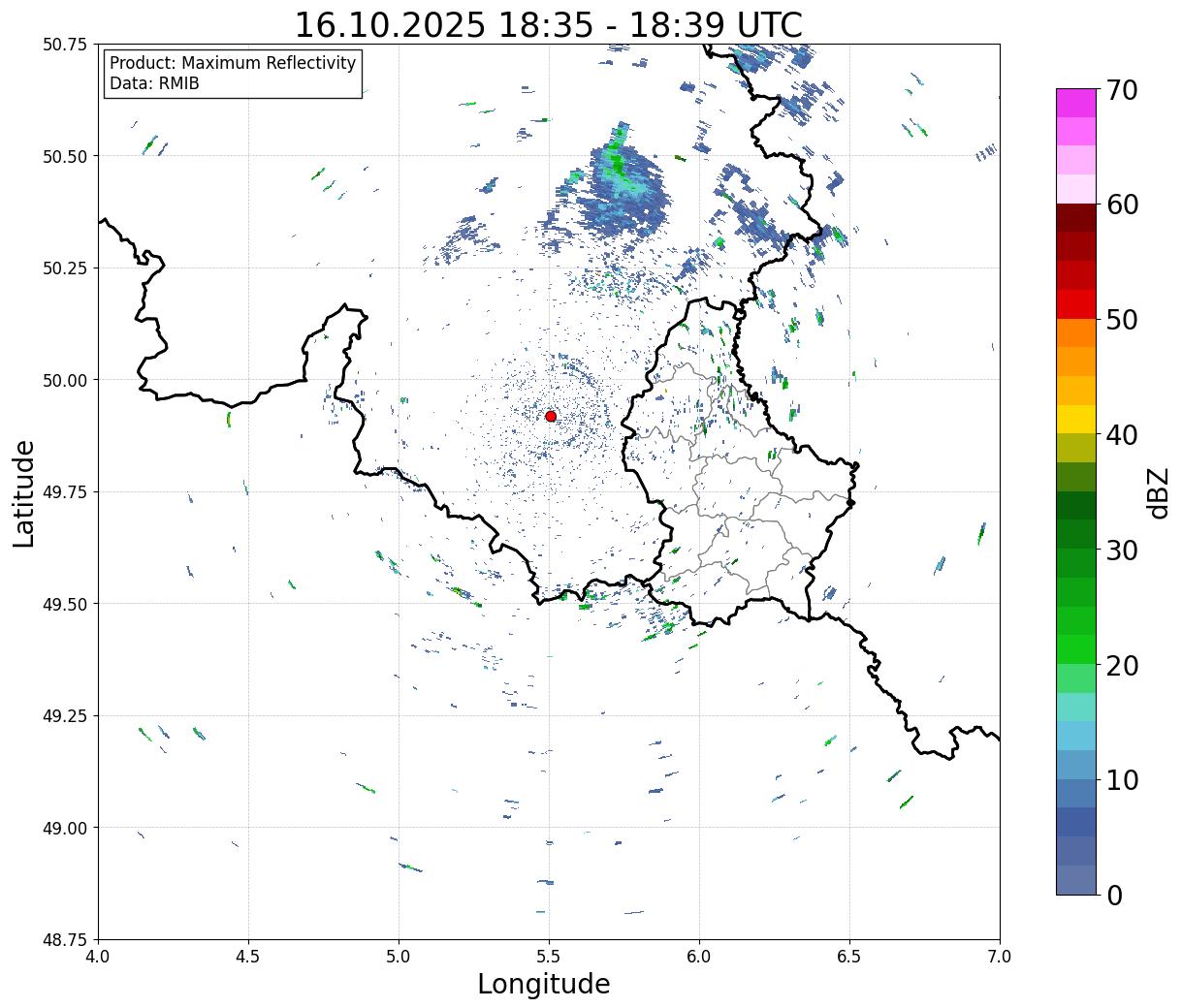Click the 'Data: RMIB' label
1182x1008 pixels.
click(x=154, y=83)
